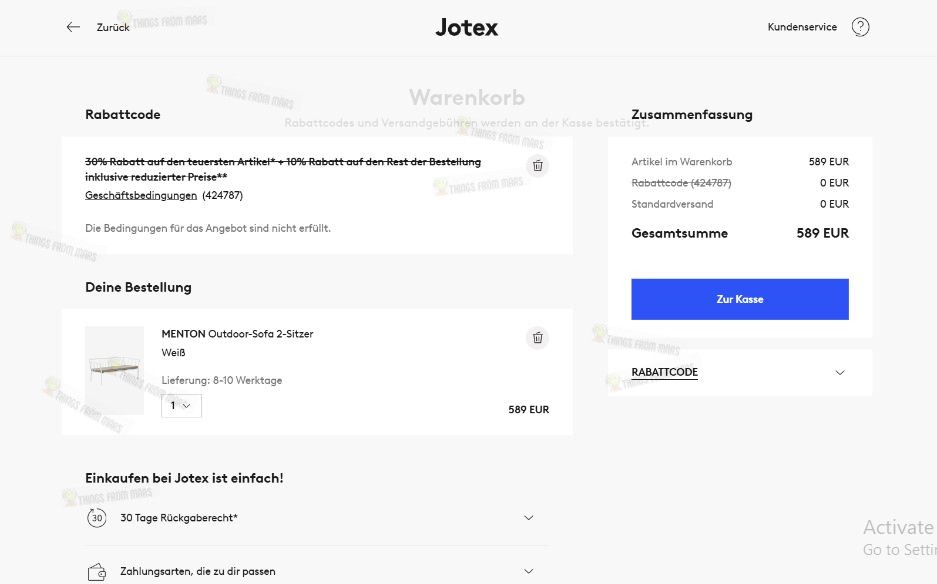Click the Zur Kasse checkout button
The height and width of the screenshot is (584, 937).
[739, 299]
